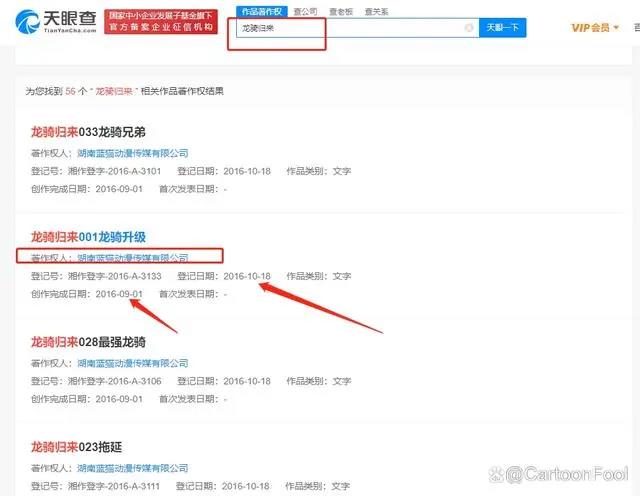Switch to the 查关系 tab
This screenshot has width=640, height=496.
tap(376, 12)
